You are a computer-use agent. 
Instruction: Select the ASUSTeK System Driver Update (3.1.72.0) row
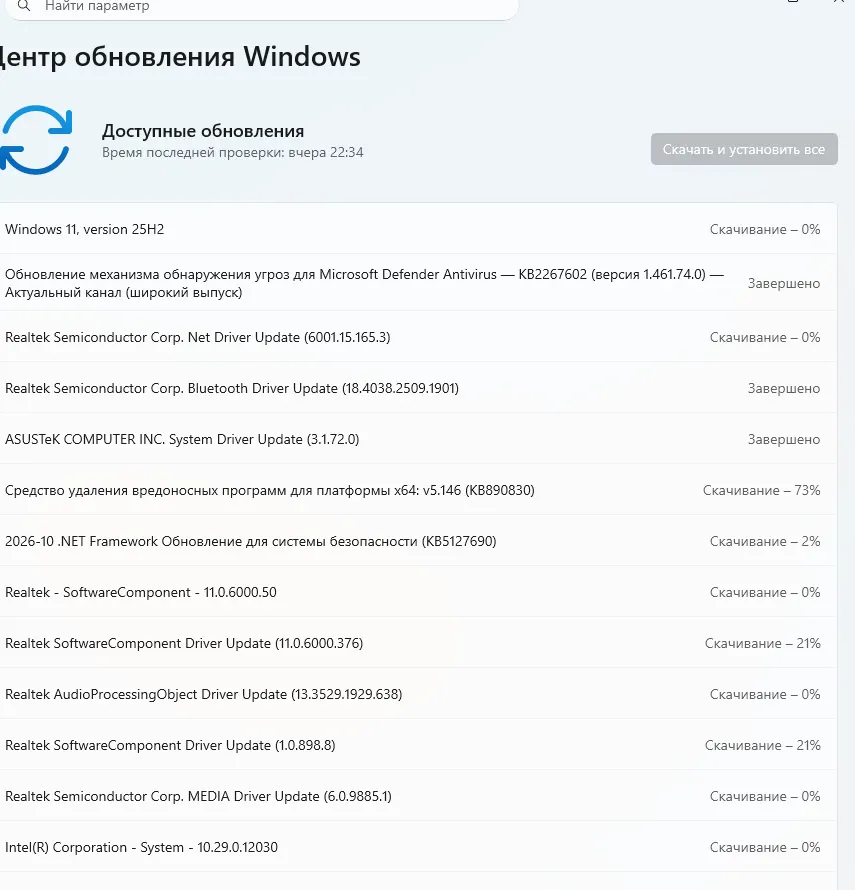(x=418, y=439)
